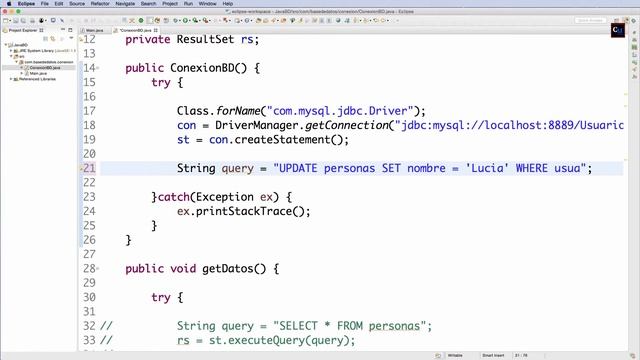Collapse the com.basededatos.conexion package node
The width and height of the screenshot is (640, 360).
click(16, 62)
